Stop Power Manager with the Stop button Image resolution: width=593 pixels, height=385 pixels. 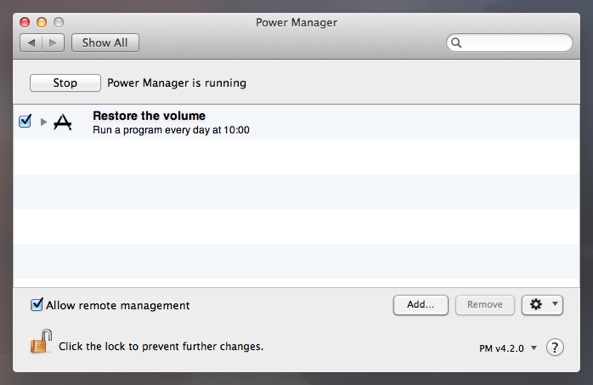(x=65, y=83)
